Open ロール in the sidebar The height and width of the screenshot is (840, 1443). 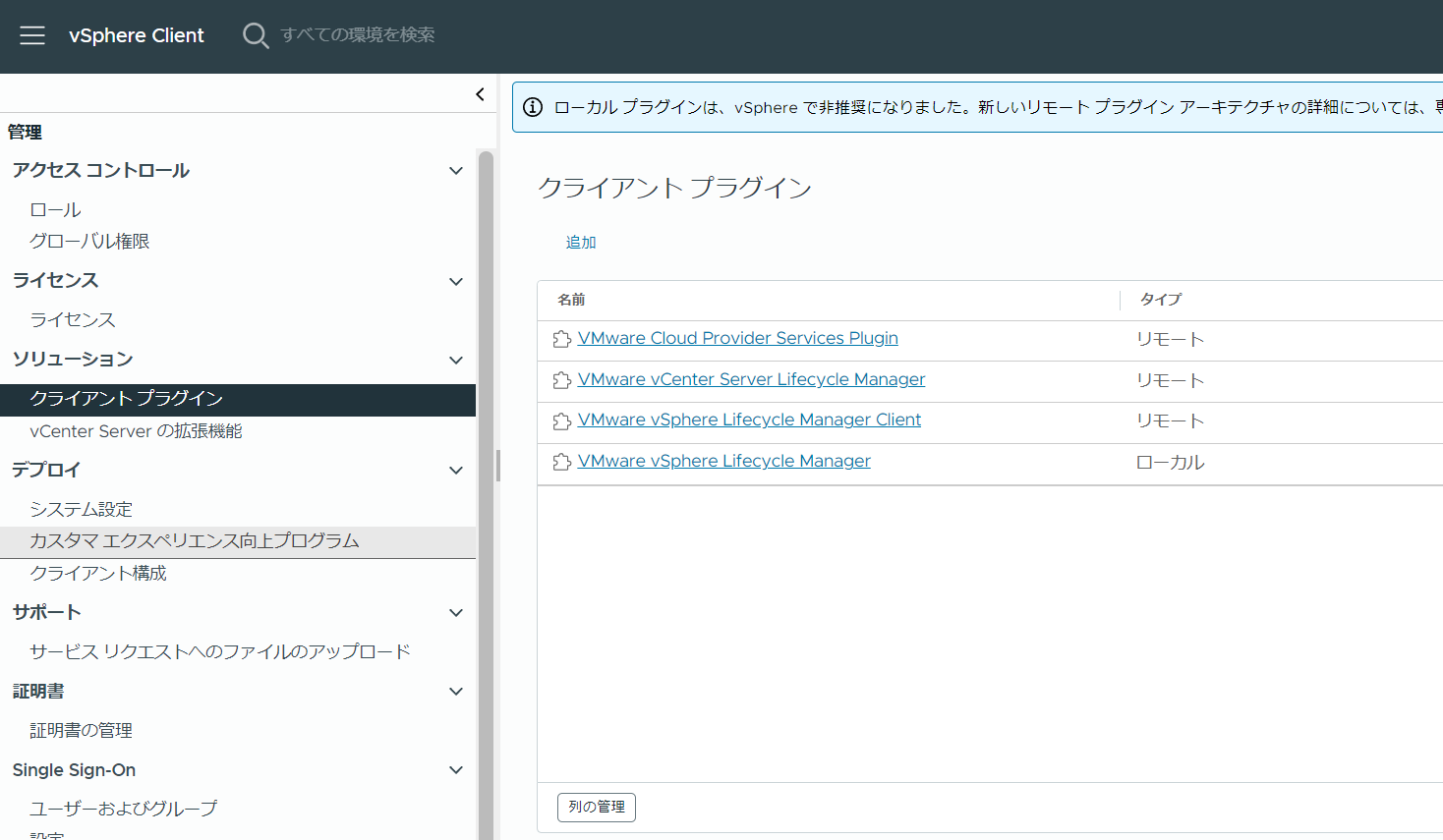point(55,209)
